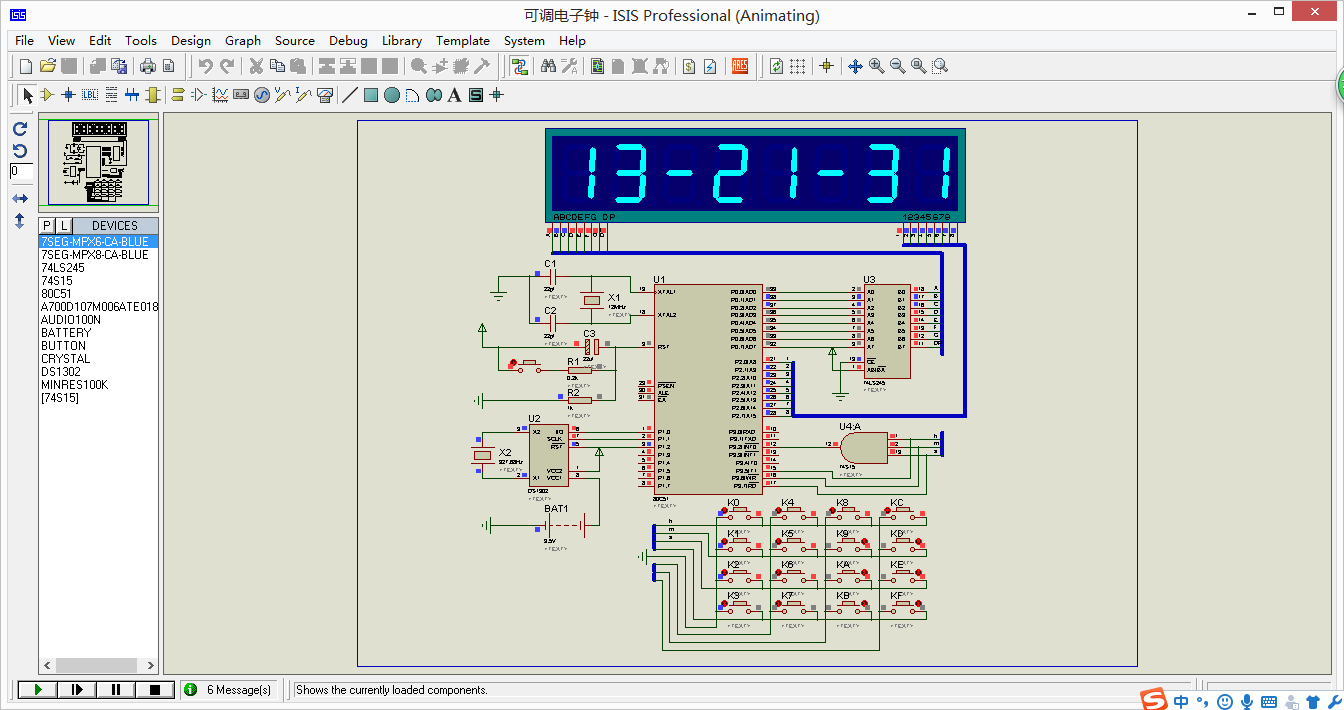1344x710 pixels.
Task: Redraw the display with refresh icon
Action: click(x=776, y=66)
